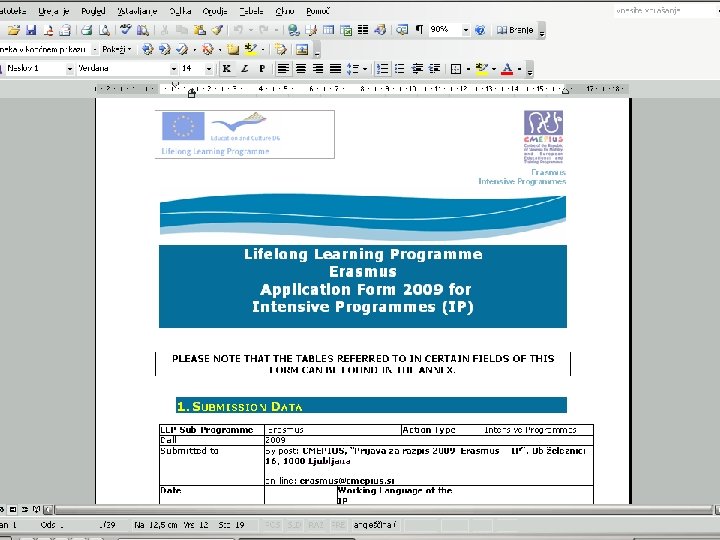Open the borders dropdown arrow

pos(468,69)
